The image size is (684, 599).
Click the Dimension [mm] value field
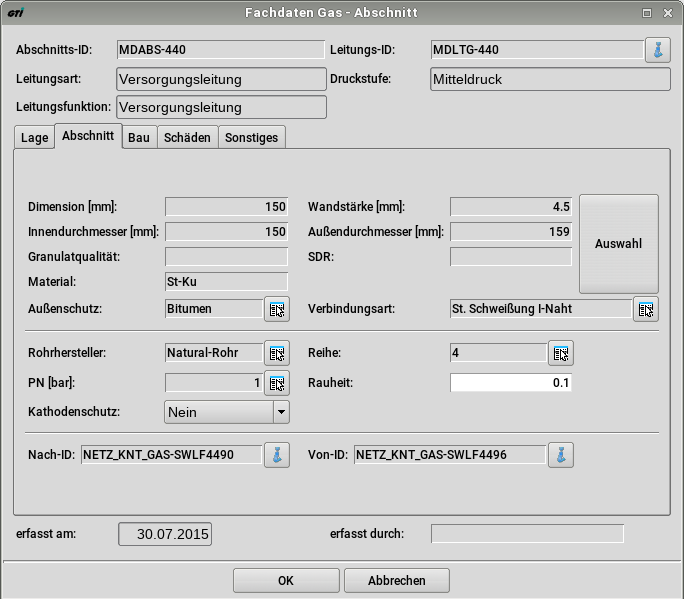226,207
